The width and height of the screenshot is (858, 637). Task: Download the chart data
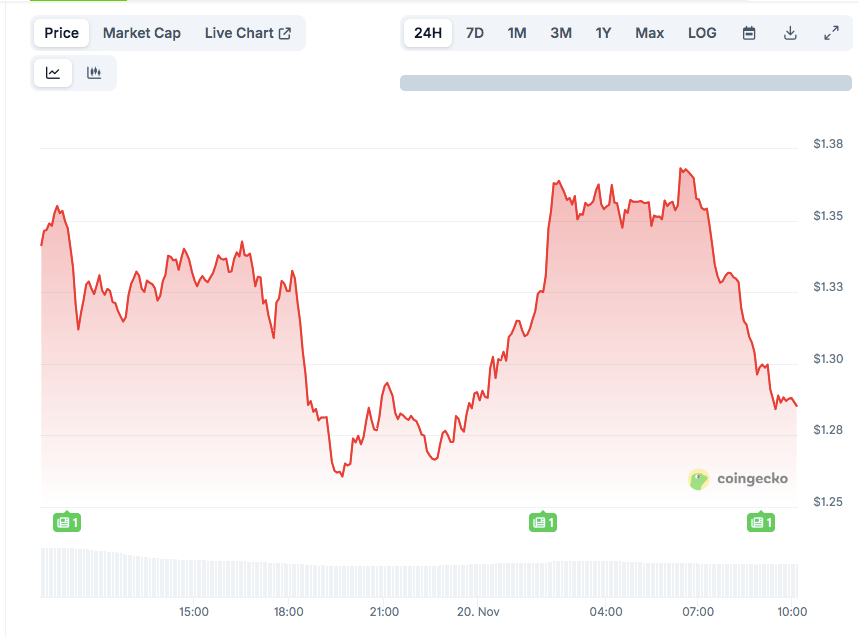coord(790,33)
